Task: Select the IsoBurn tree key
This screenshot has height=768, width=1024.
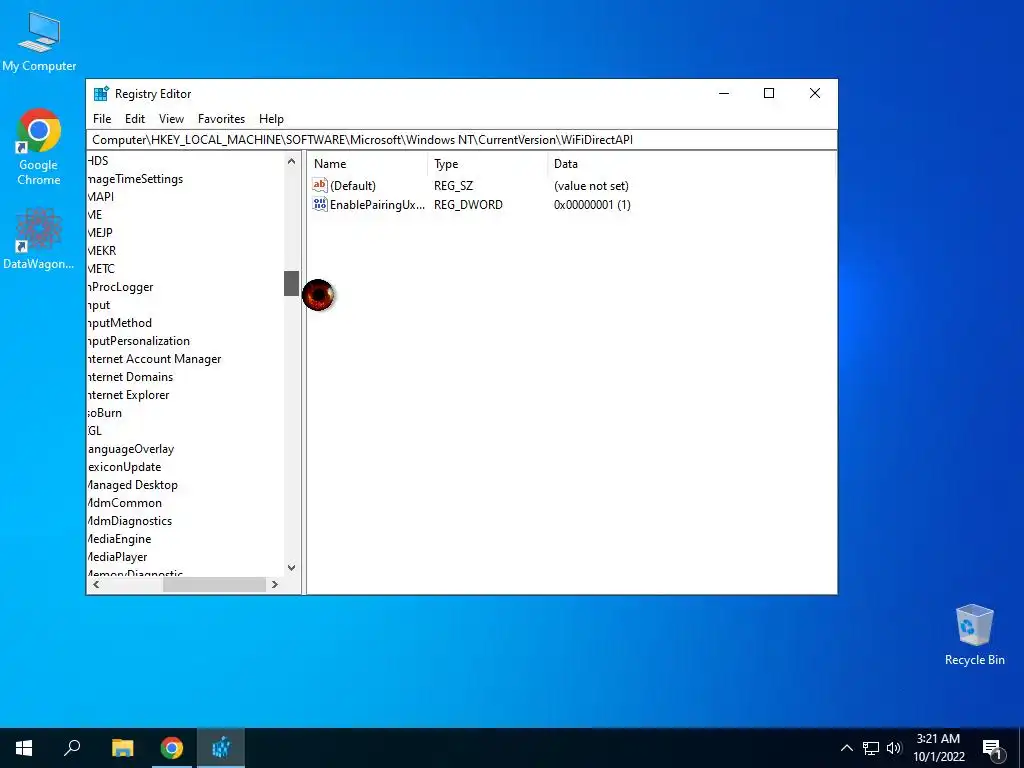Action: coord(104,413)
